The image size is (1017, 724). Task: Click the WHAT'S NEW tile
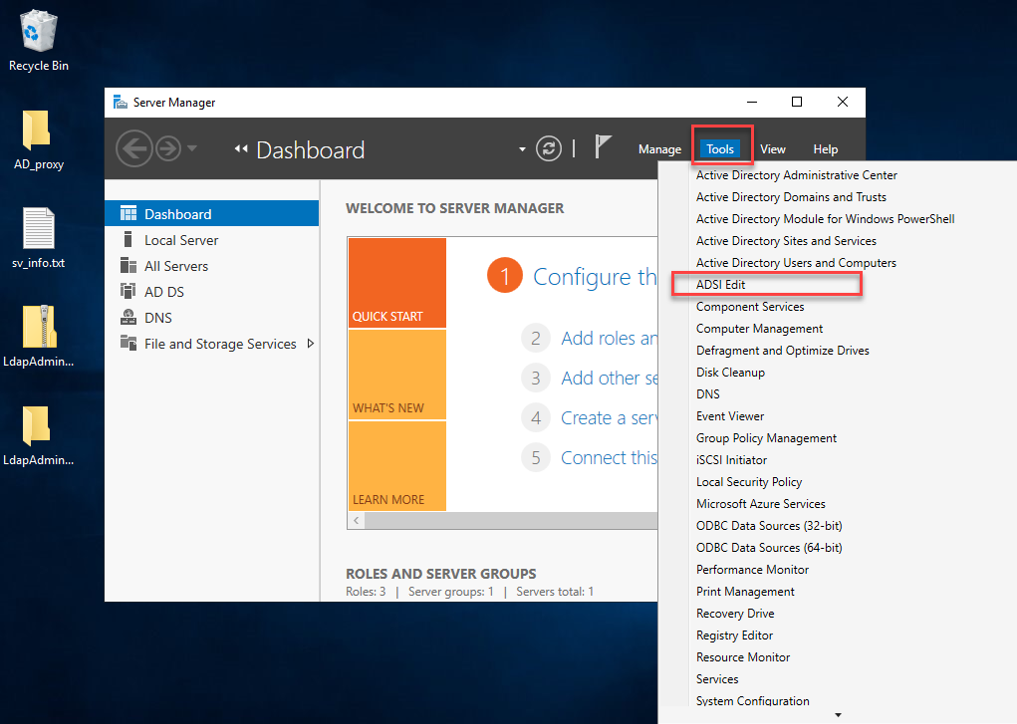(398, 374)
